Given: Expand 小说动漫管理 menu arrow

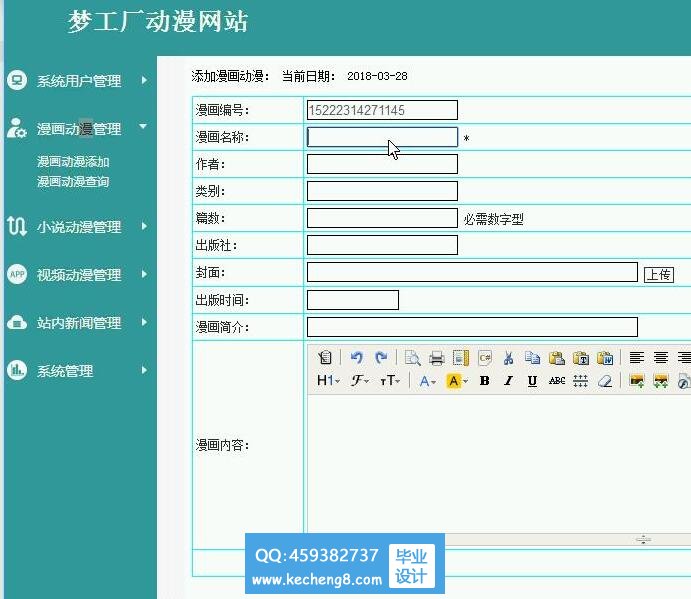Looking at the screenshot, I should 144,226.
